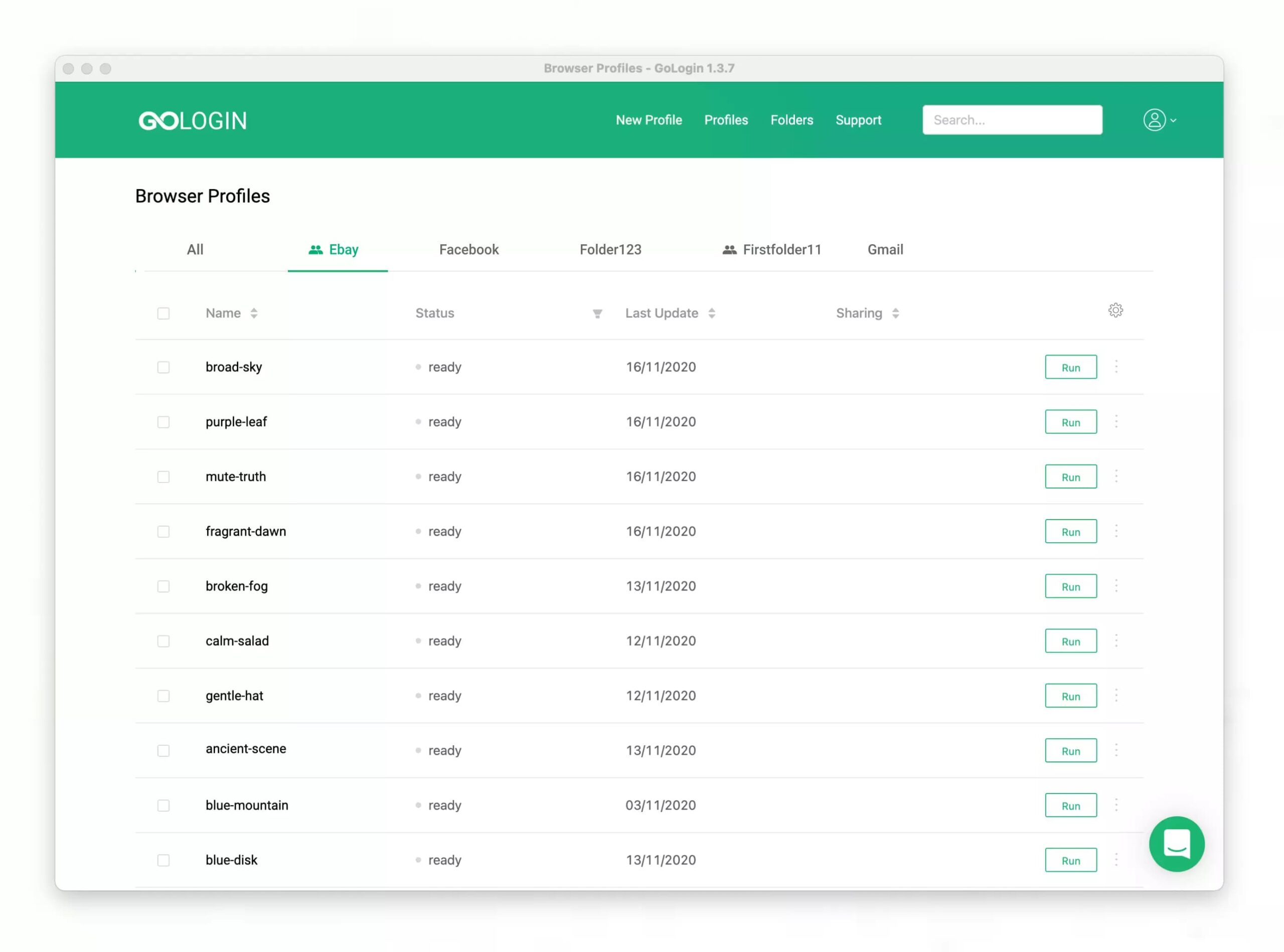Sort by Last Update column arrows
1284x952 pixels.
coord(712,313)
